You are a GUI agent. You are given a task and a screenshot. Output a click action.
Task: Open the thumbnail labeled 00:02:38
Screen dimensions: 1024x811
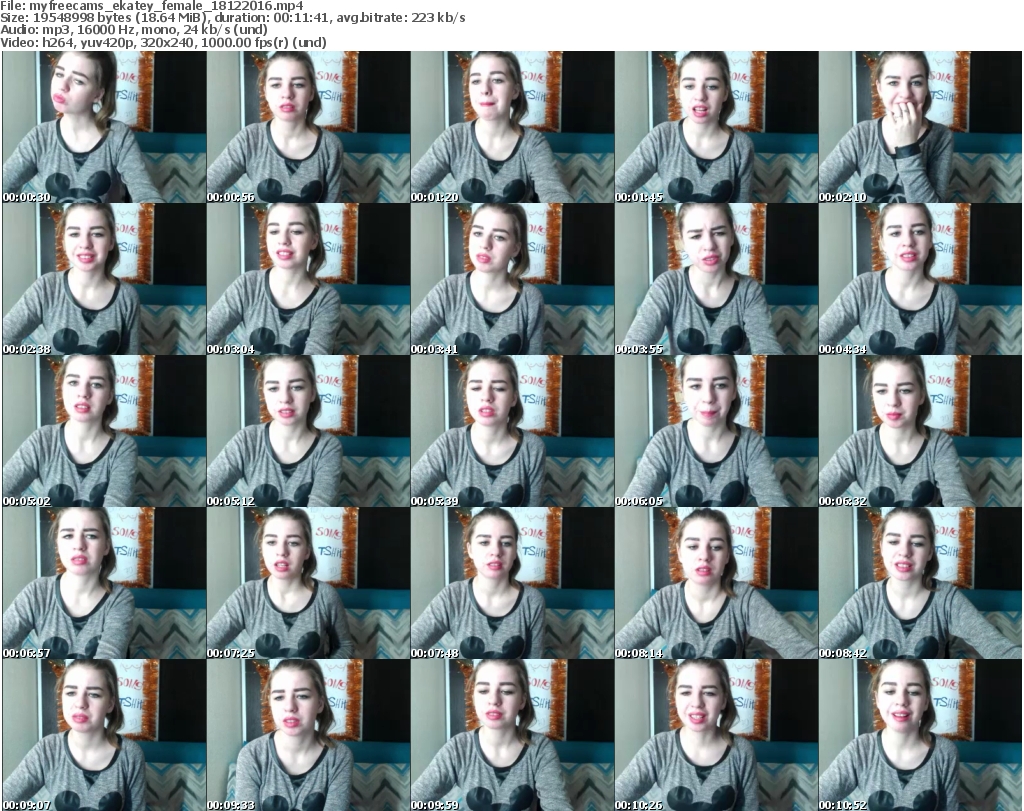pyautogui.click(x=103, y=279)
